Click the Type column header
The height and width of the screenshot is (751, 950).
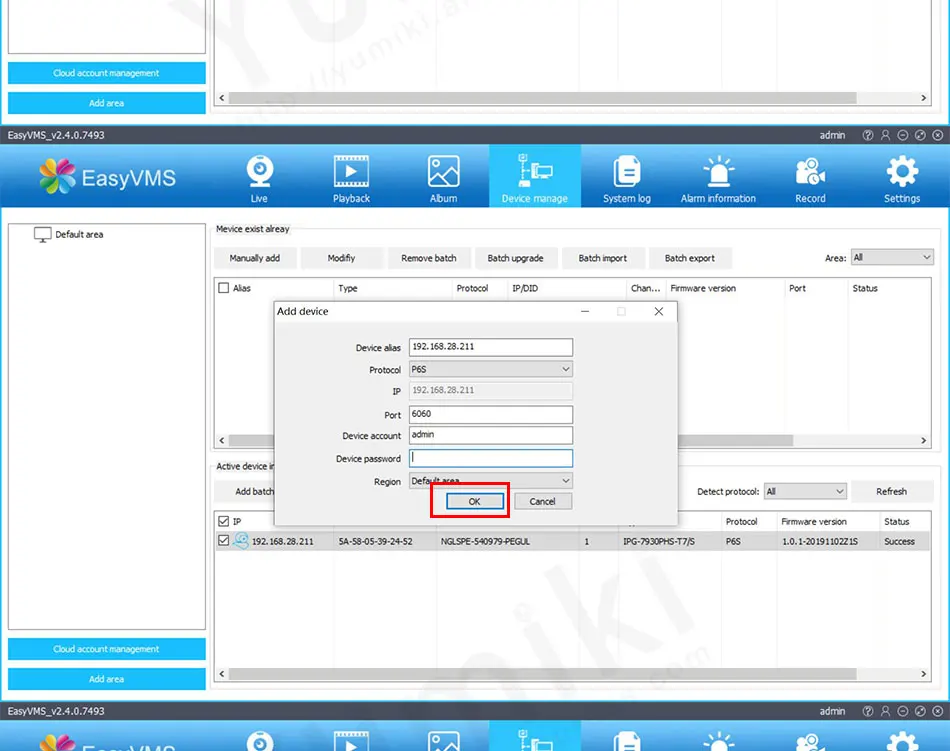(348, 288)
